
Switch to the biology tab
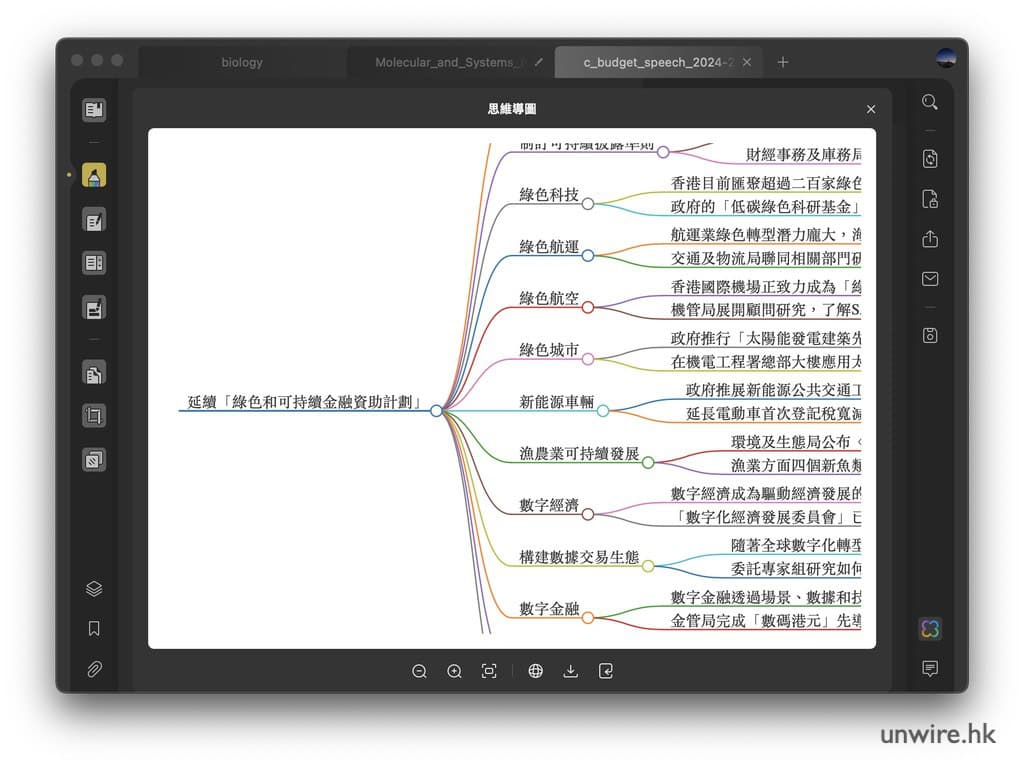coord(242,62)
